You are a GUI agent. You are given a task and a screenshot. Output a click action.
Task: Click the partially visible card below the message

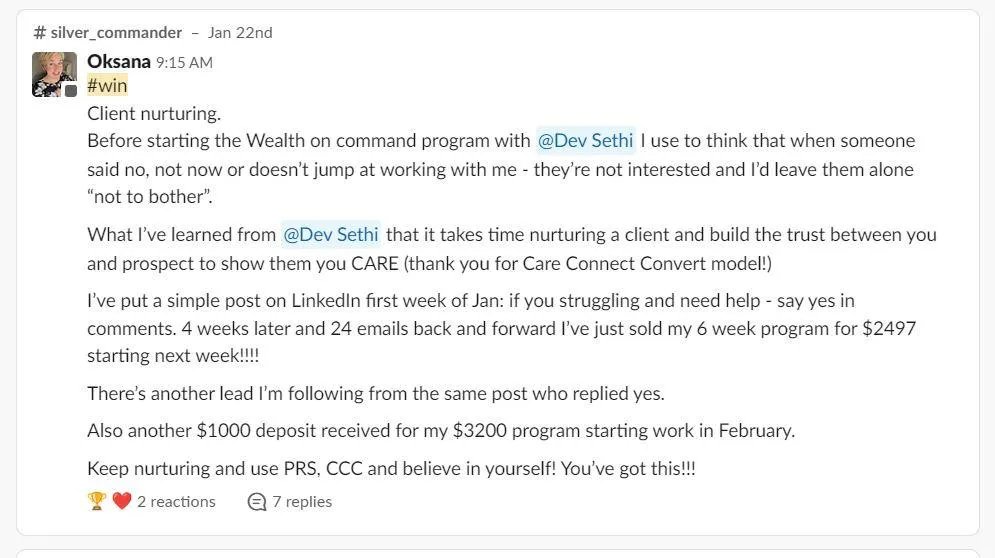click(x=498, y=554)
